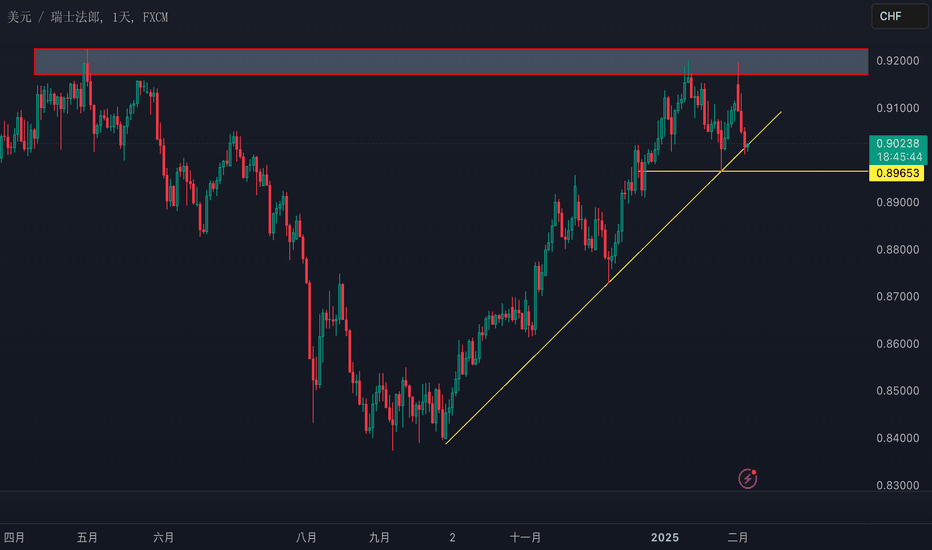The image size is (932, 550).
Task: Click the 五月 label on time axis
Action: tap(87, 538)
